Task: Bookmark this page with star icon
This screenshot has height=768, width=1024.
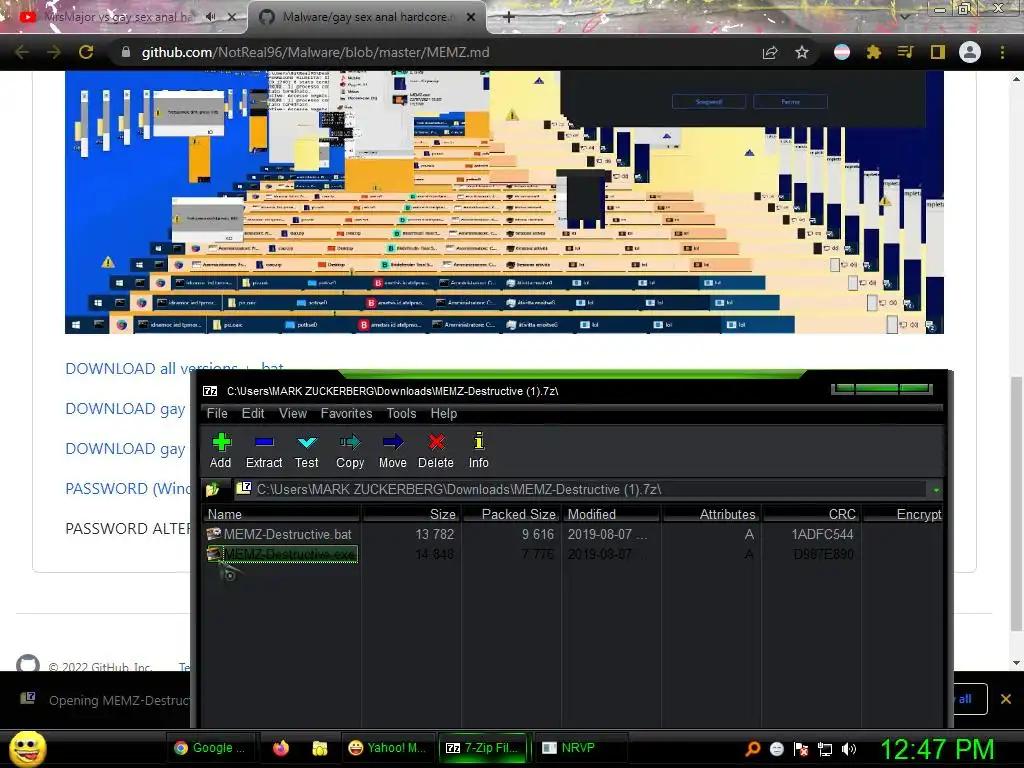Action: click(802, 52)
